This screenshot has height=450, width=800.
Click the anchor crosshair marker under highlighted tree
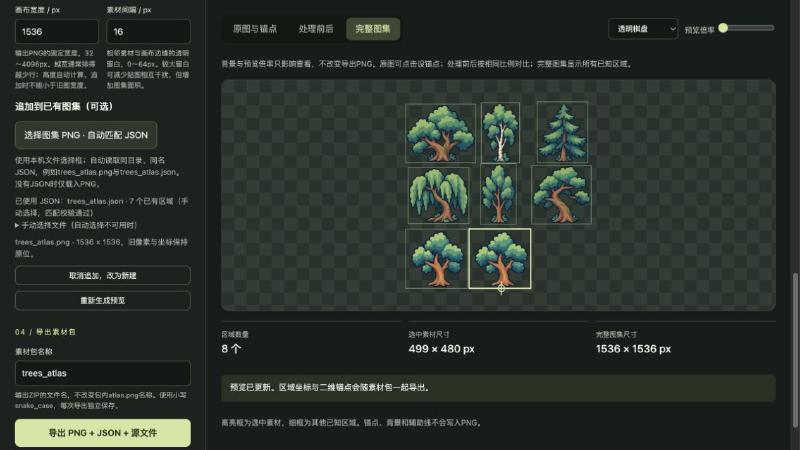(x=501, y=289)
